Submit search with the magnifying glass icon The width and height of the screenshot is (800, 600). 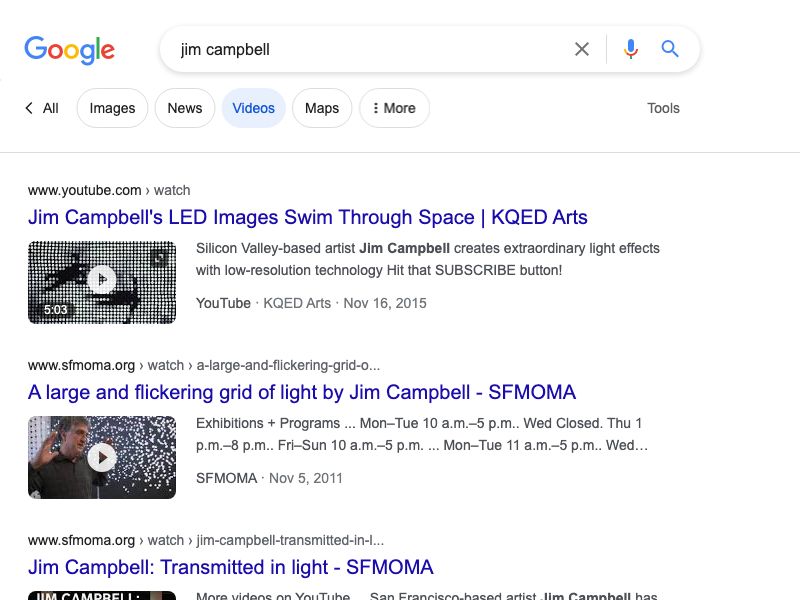(670, 49)
